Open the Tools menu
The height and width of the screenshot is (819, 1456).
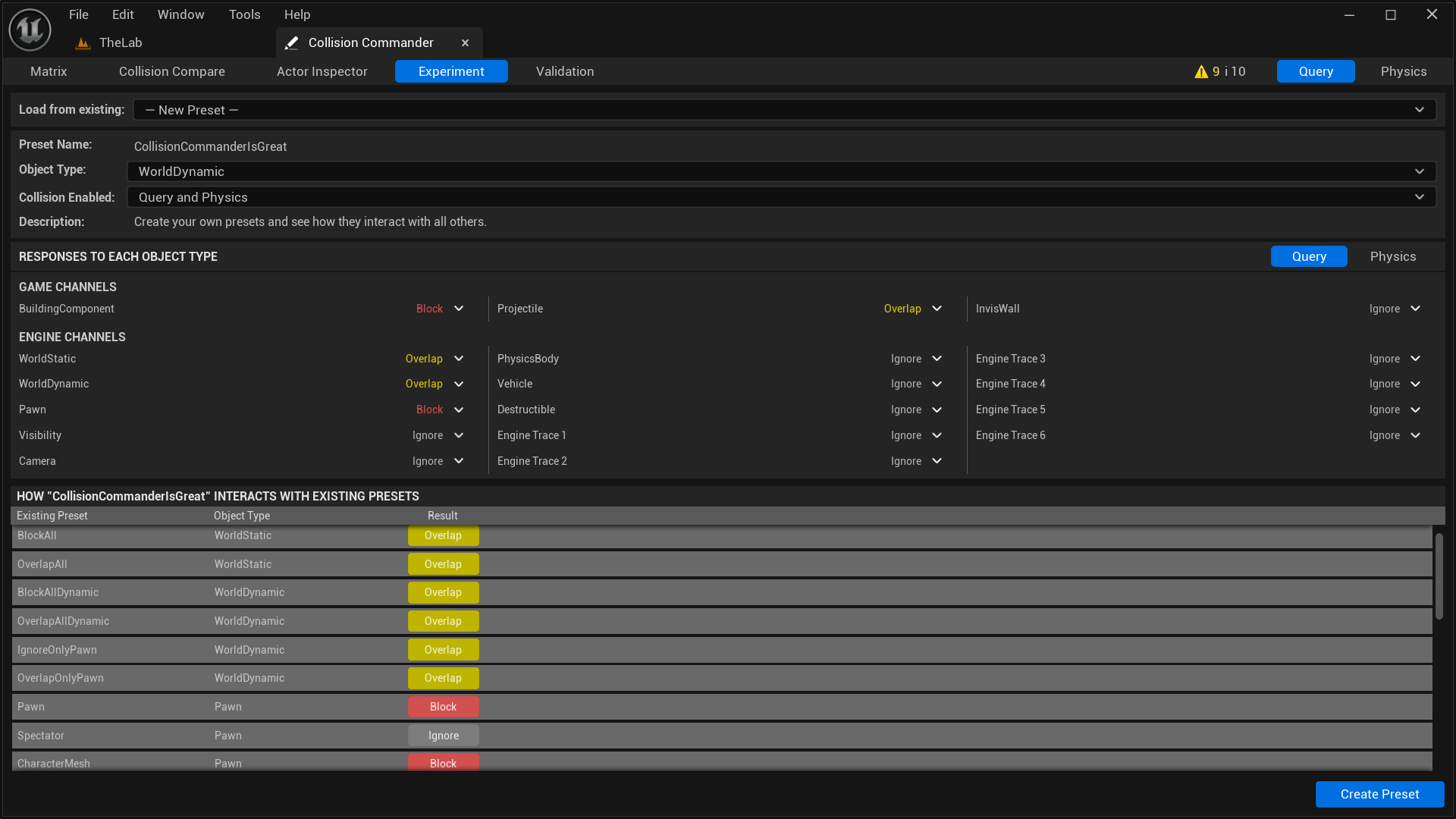coord(244,14)
